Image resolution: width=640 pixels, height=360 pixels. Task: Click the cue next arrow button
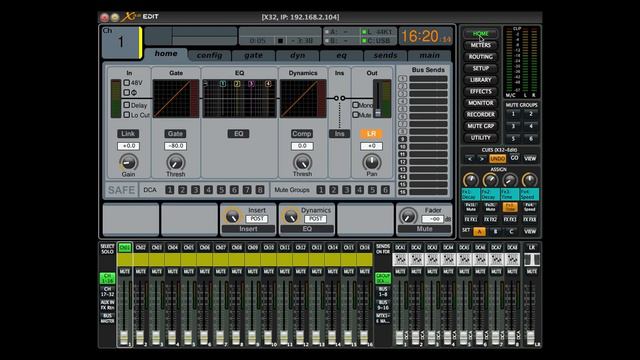(482, 158)
